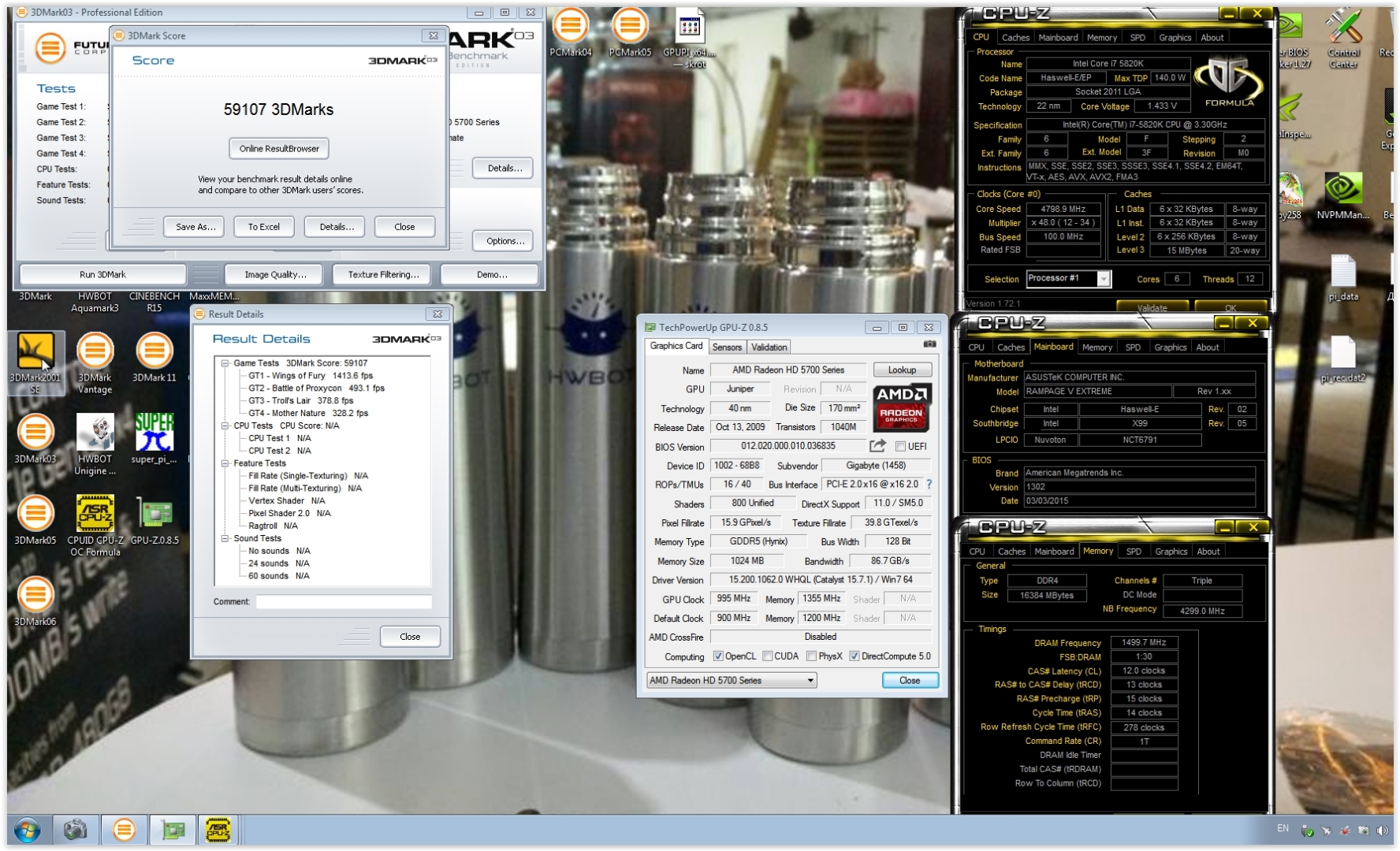
Task: Click the Comment input field
Action: point(344,602)
